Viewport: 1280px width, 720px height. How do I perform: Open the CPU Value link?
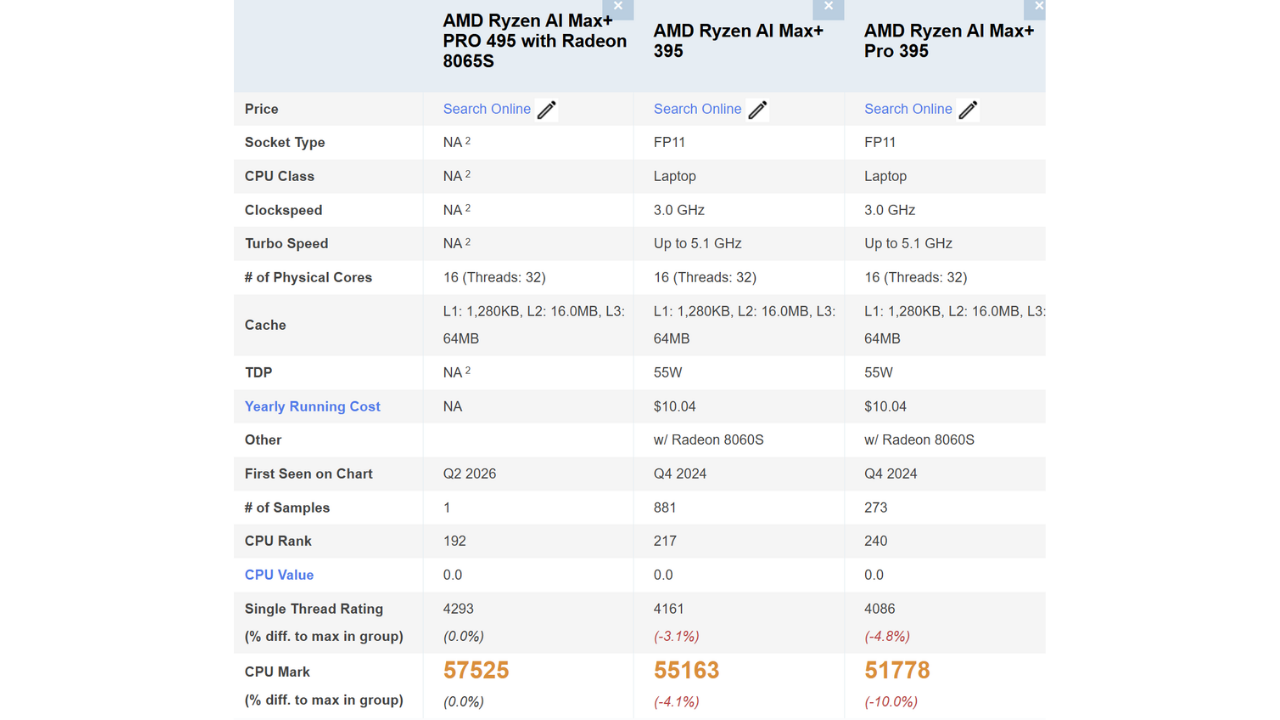[279, 575]
